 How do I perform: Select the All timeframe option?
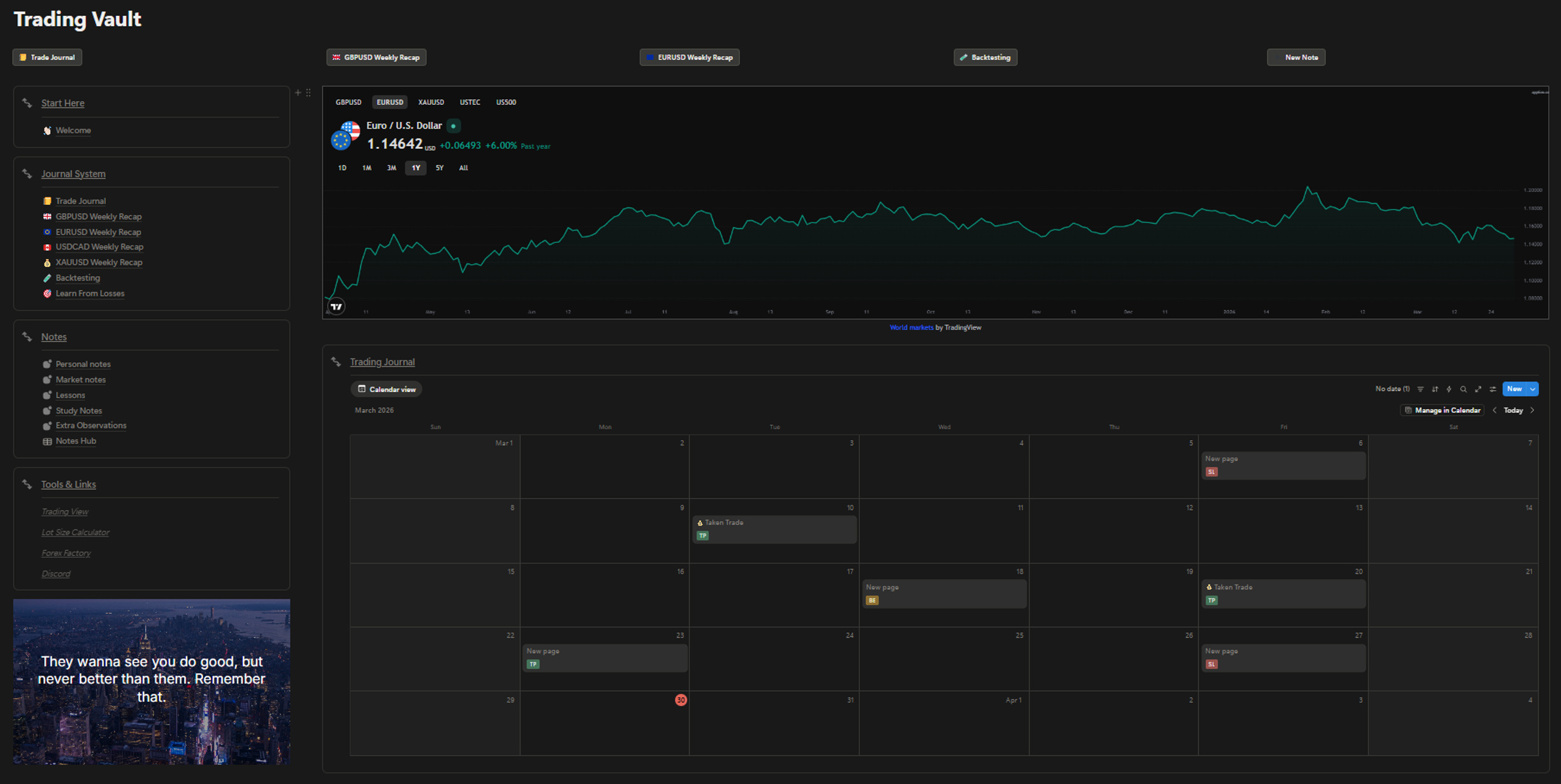pyautogui.click(x=463, y=168)
